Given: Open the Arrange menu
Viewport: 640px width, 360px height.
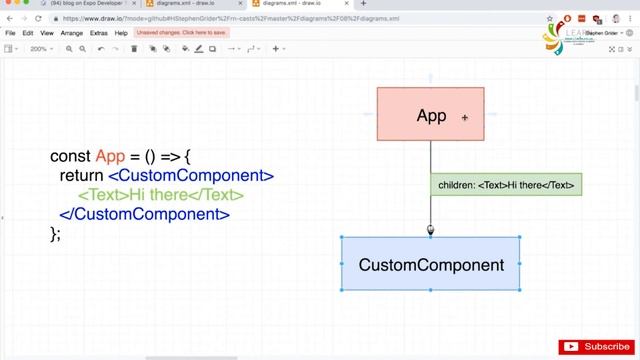Looking at the screenshot, I should click(71, 33).
